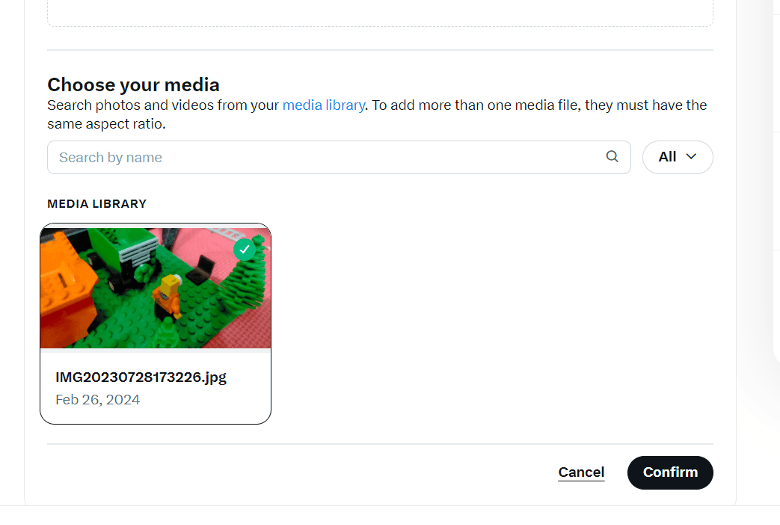Click the dashed upload area at top

[380, 12]
